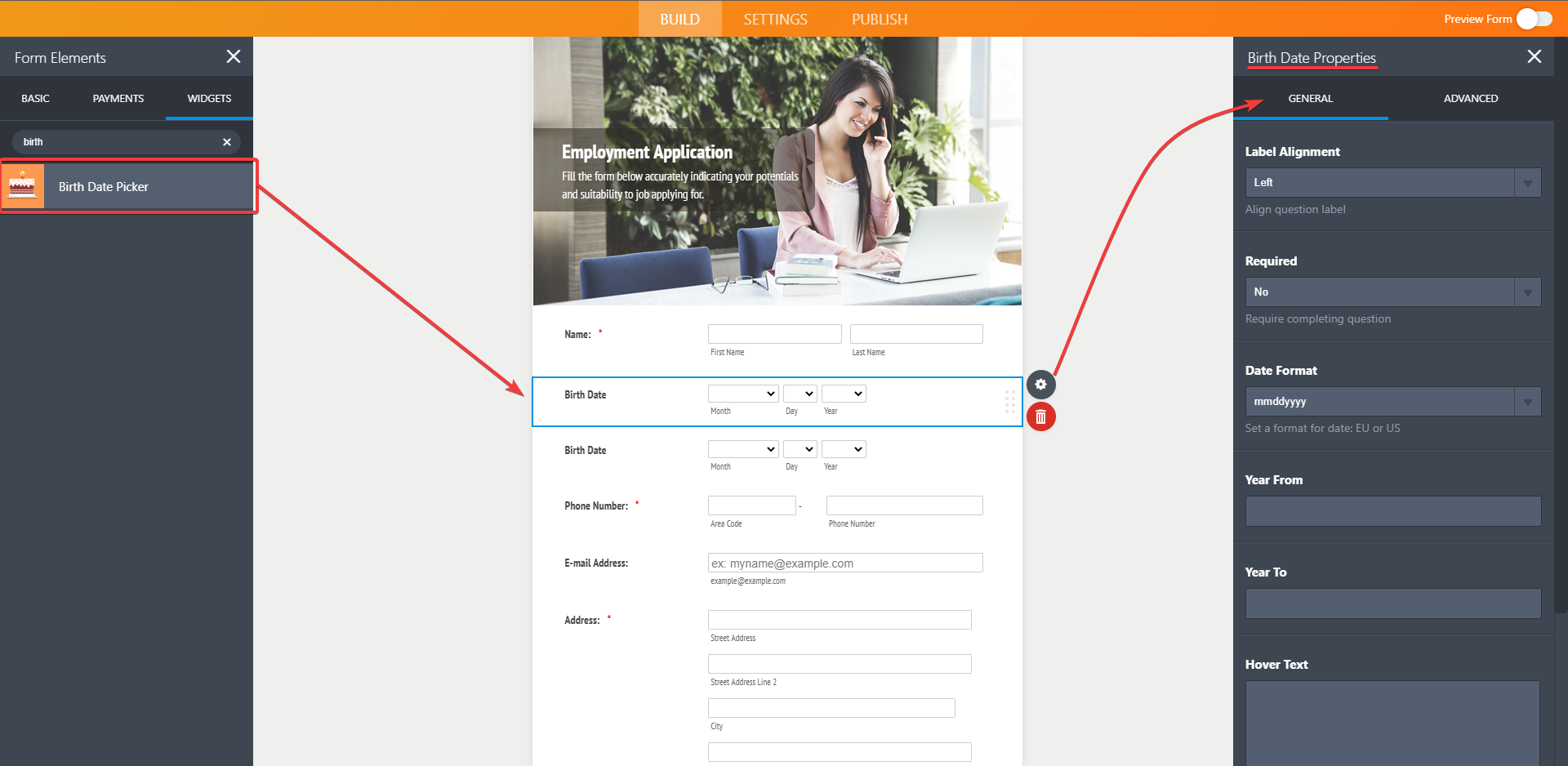This screenshot has width=1568, height=766.
Task: Click the Birth Date Picker cake icon
Action: [x=22, y=186]
